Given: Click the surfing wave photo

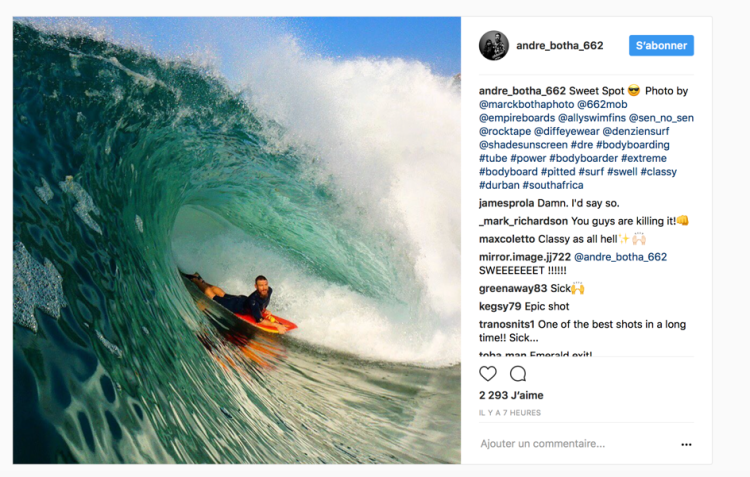Looking at the screenshot, I should click(x=237, y=240).
